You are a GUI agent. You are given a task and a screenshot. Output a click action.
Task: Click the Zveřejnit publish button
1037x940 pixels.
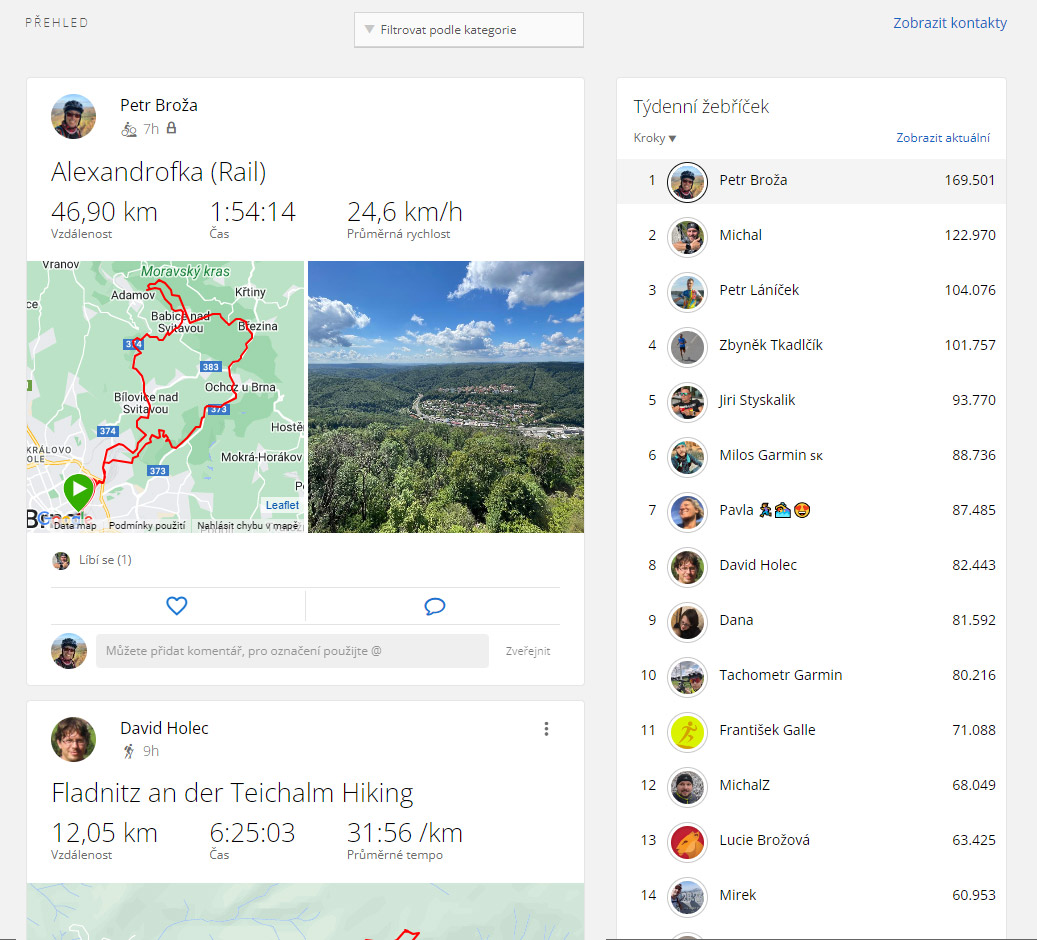point(528,651)
